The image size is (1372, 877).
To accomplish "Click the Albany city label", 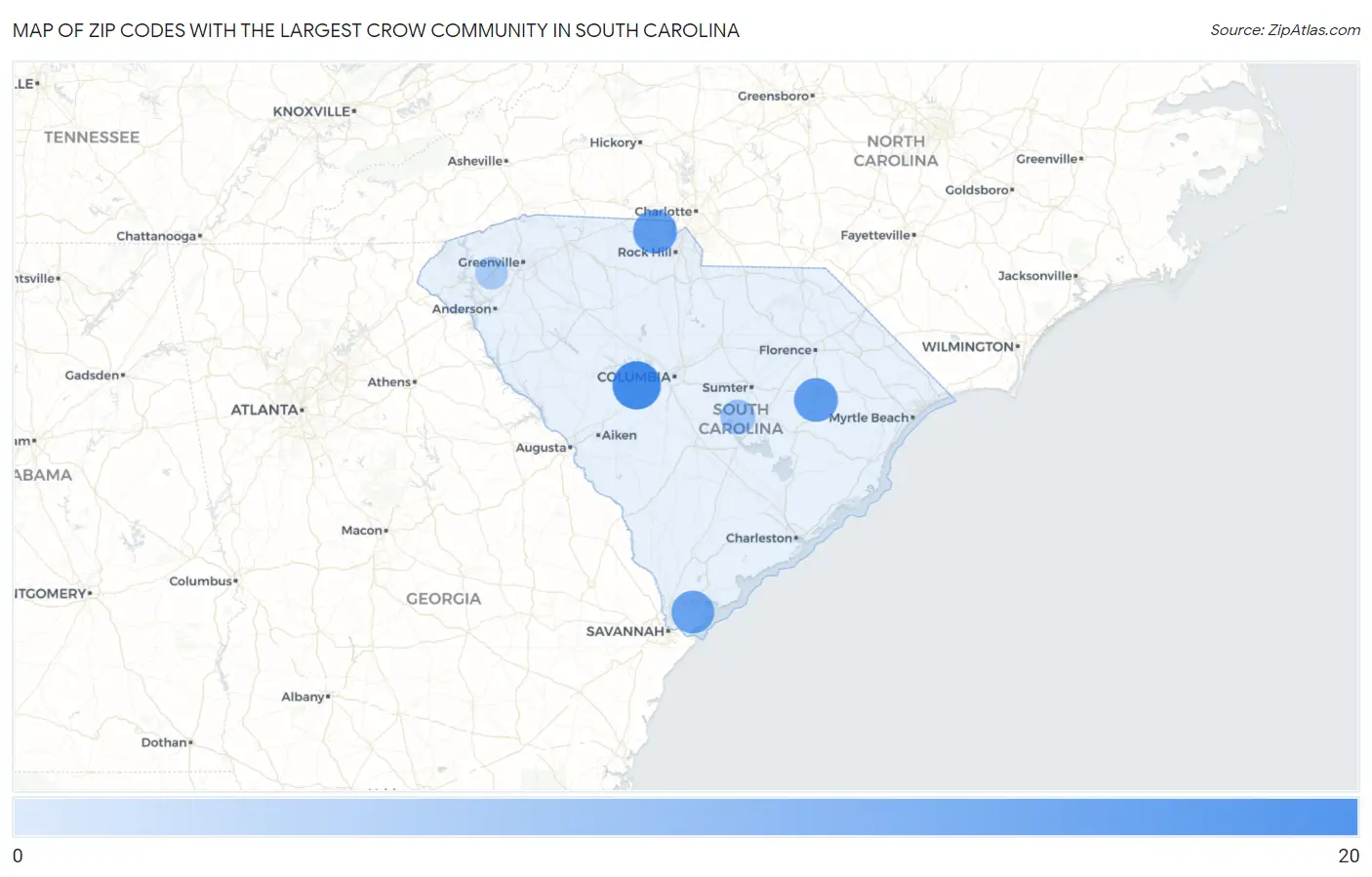I will click(304, 697).
